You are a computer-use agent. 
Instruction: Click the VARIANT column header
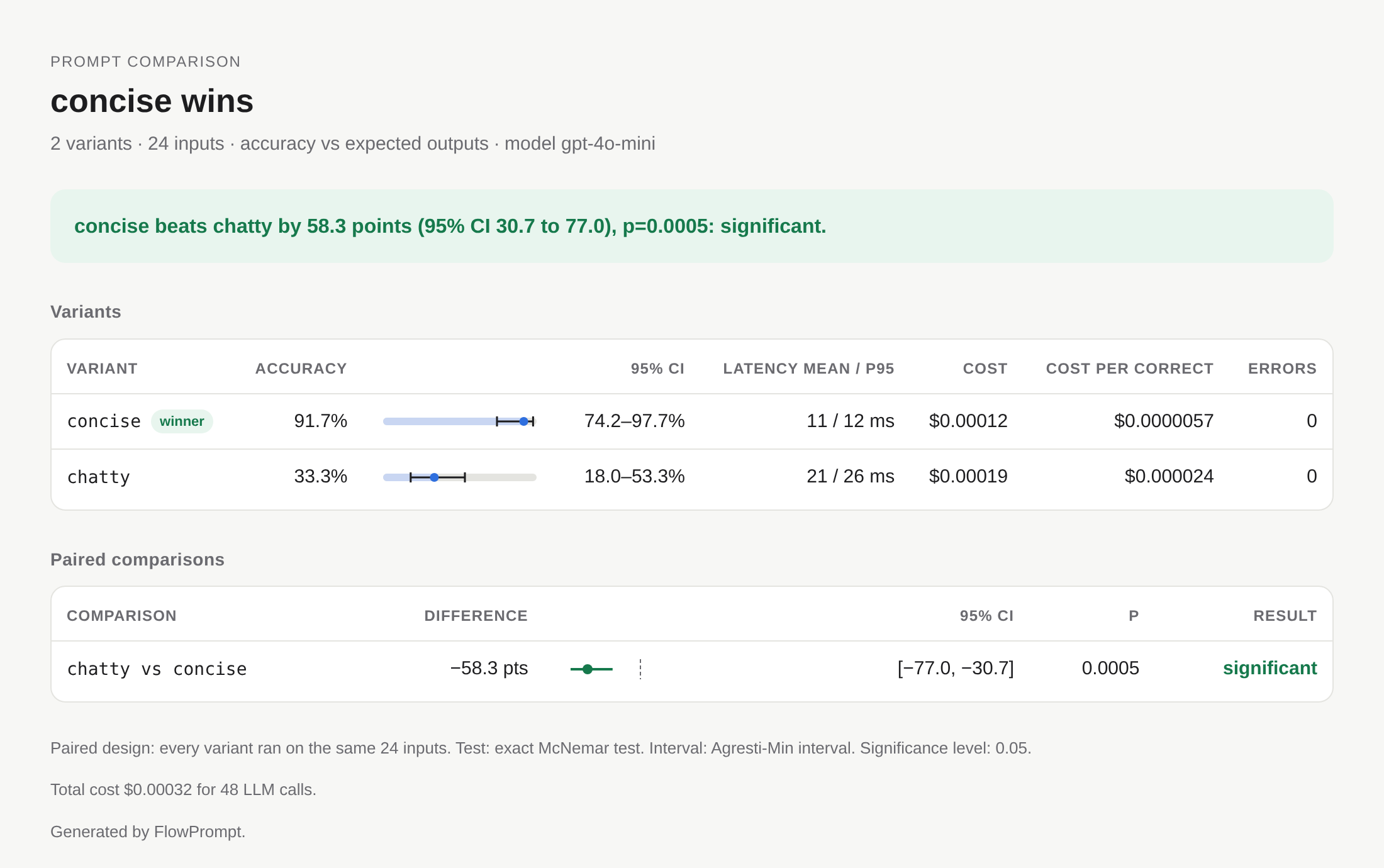[102, 369]
